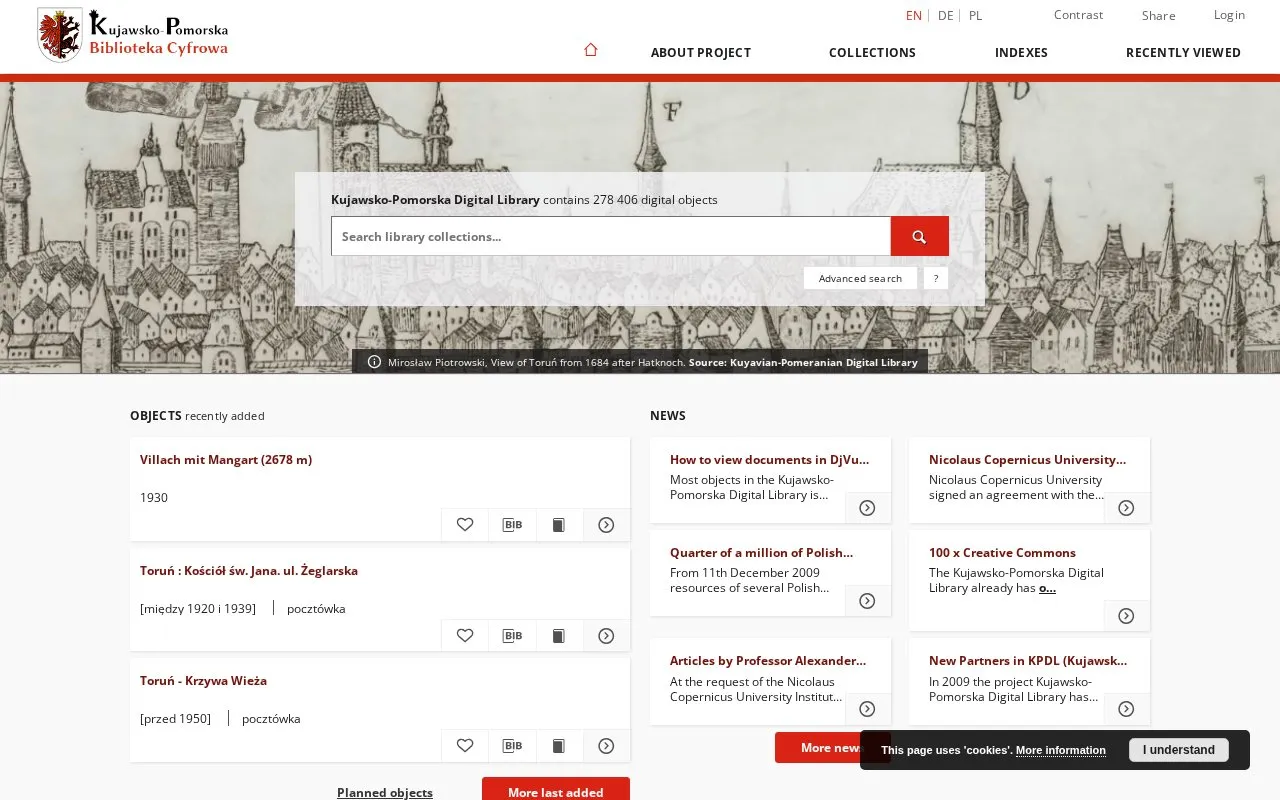The image size is (1280, 800).
Task: Open arrow on Quarter of a million news
Action: click(867, 601)
